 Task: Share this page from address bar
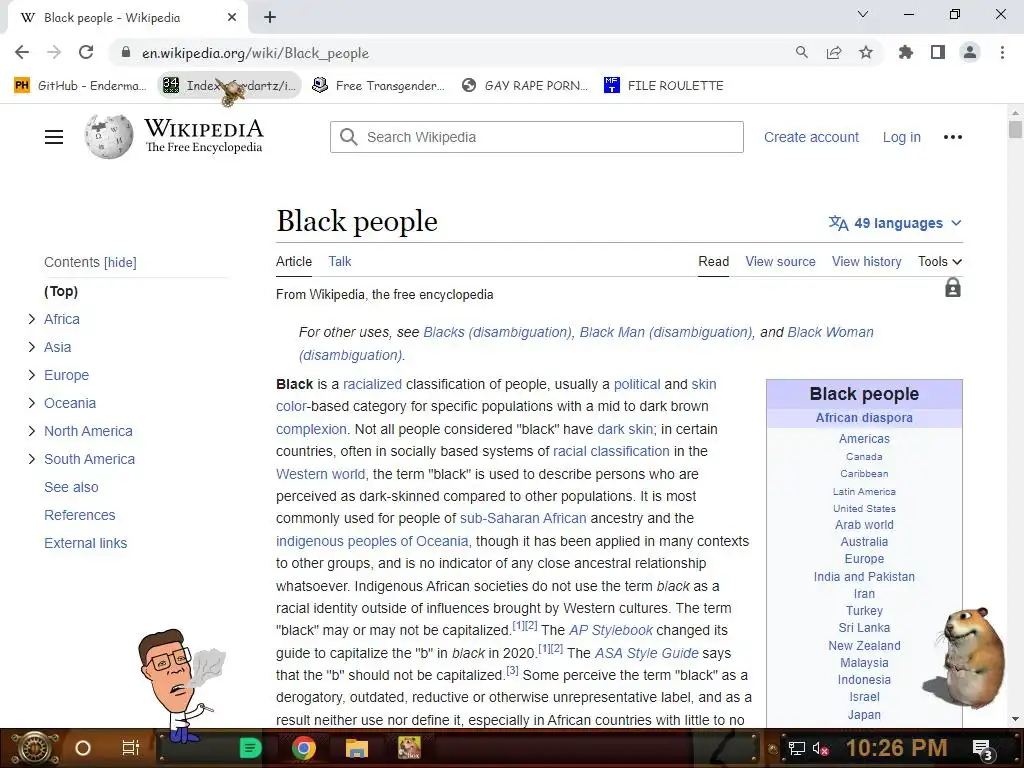(x=833, y=52)
